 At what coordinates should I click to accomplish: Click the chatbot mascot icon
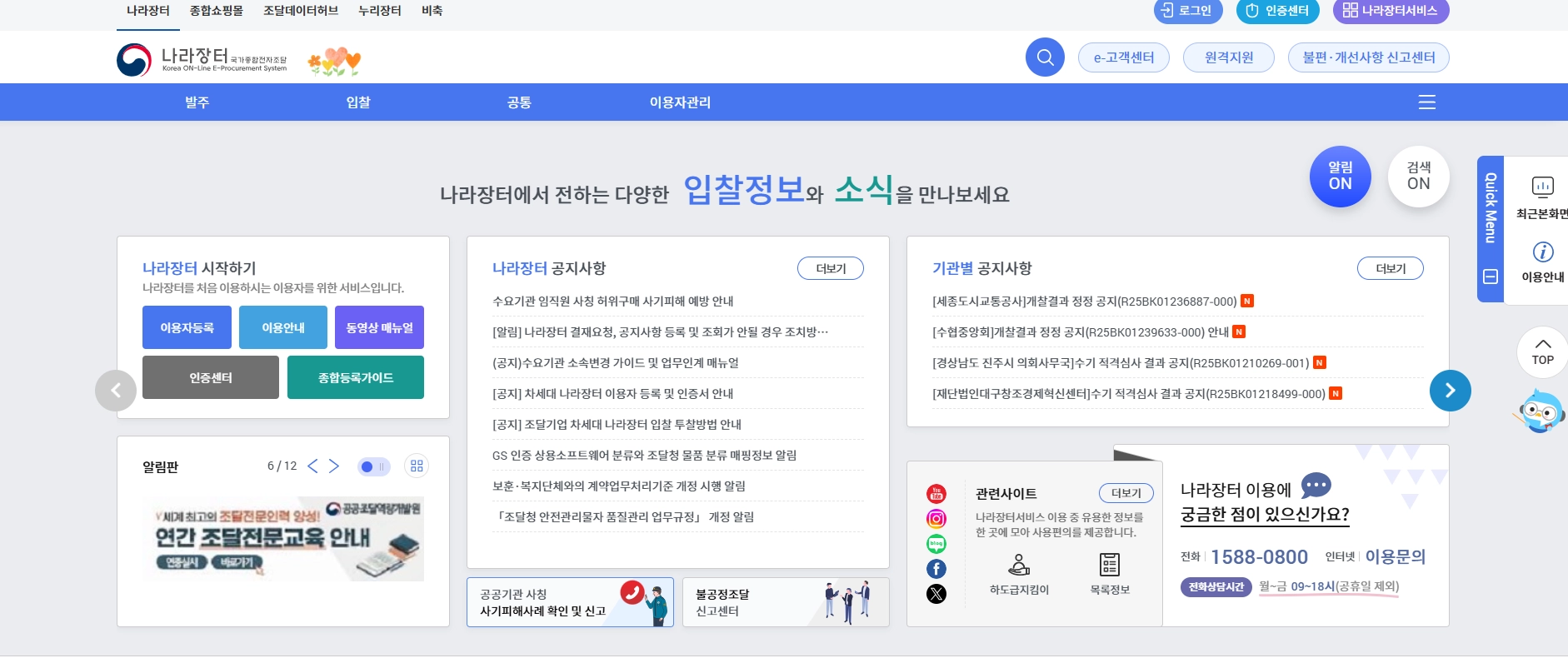(1540, 411)
